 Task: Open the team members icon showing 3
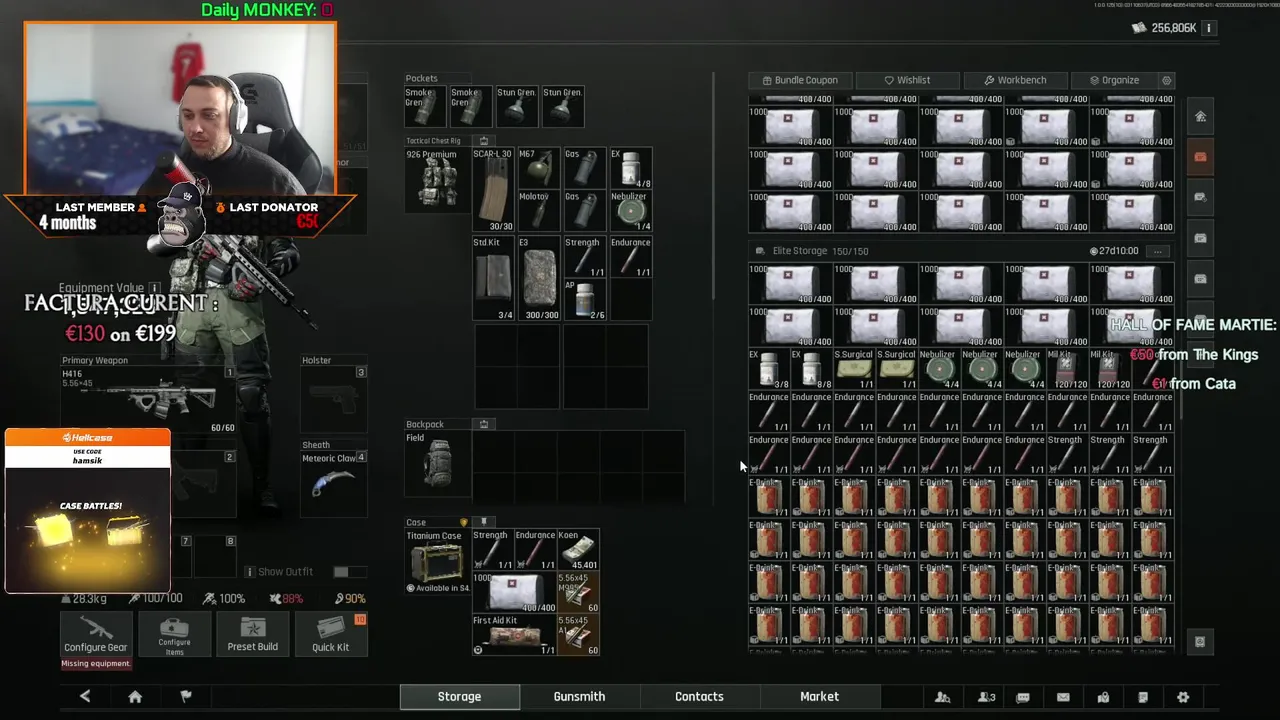pos(986,697)
